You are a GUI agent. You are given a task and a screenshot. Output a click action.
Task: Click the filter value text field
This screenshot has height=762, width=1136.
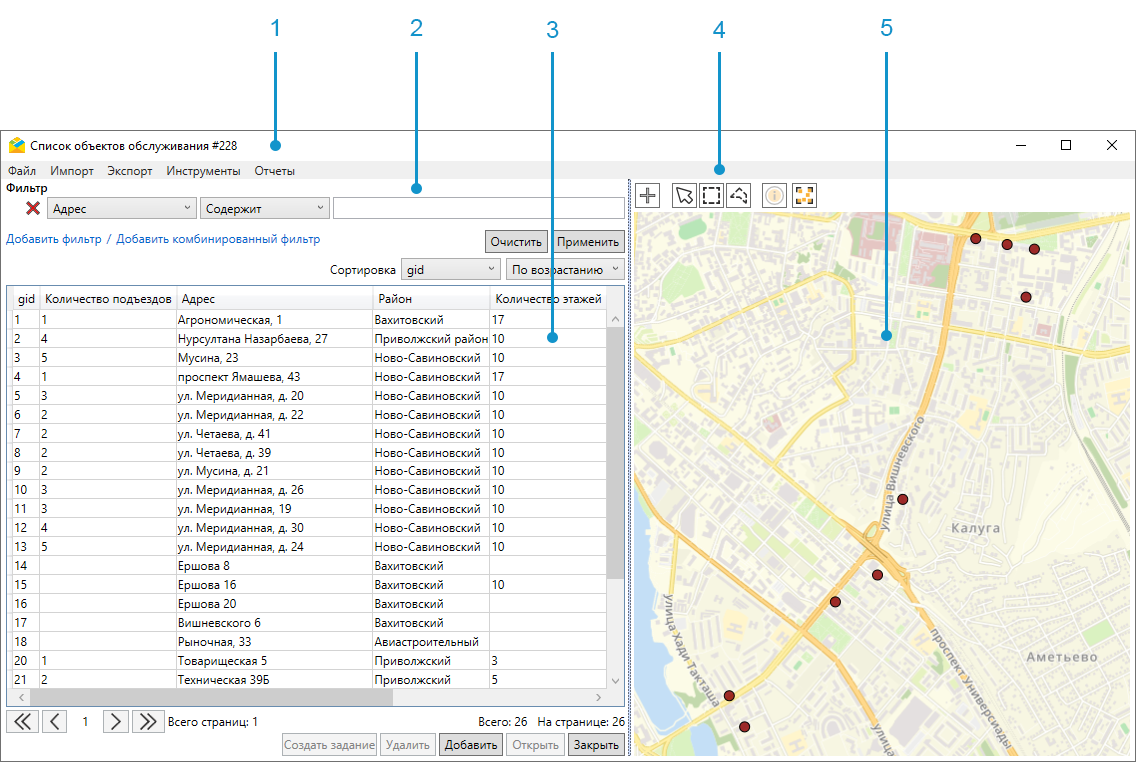(x=478, y=208)
